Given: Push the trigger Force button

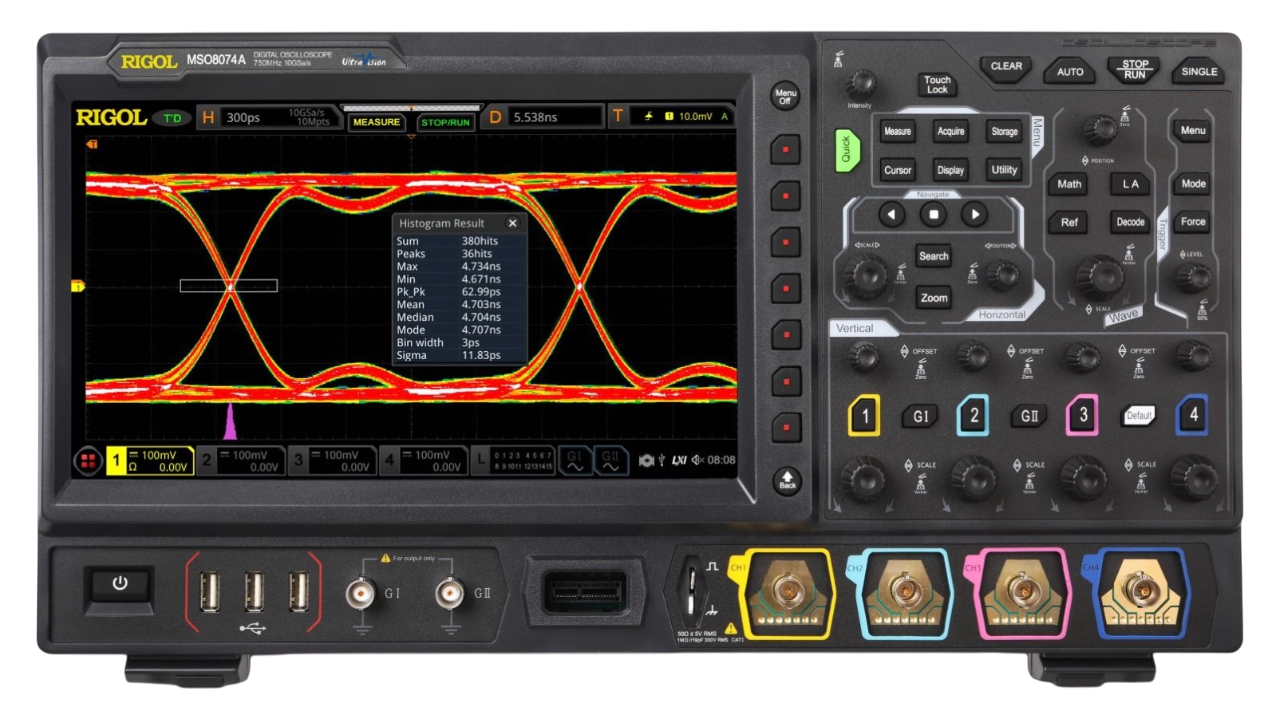Looking at the screenshot, I should (x=1192, y=222).
